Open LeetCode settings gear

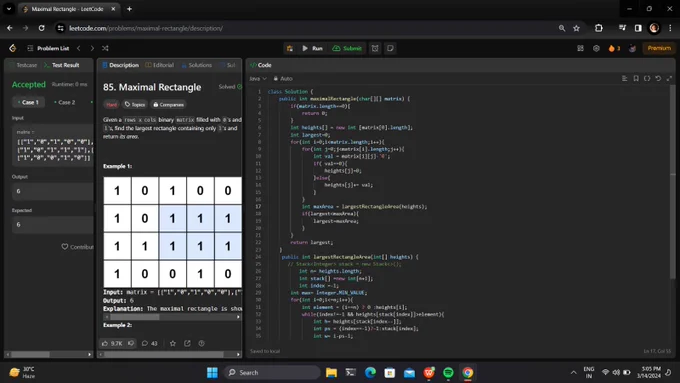596,48
